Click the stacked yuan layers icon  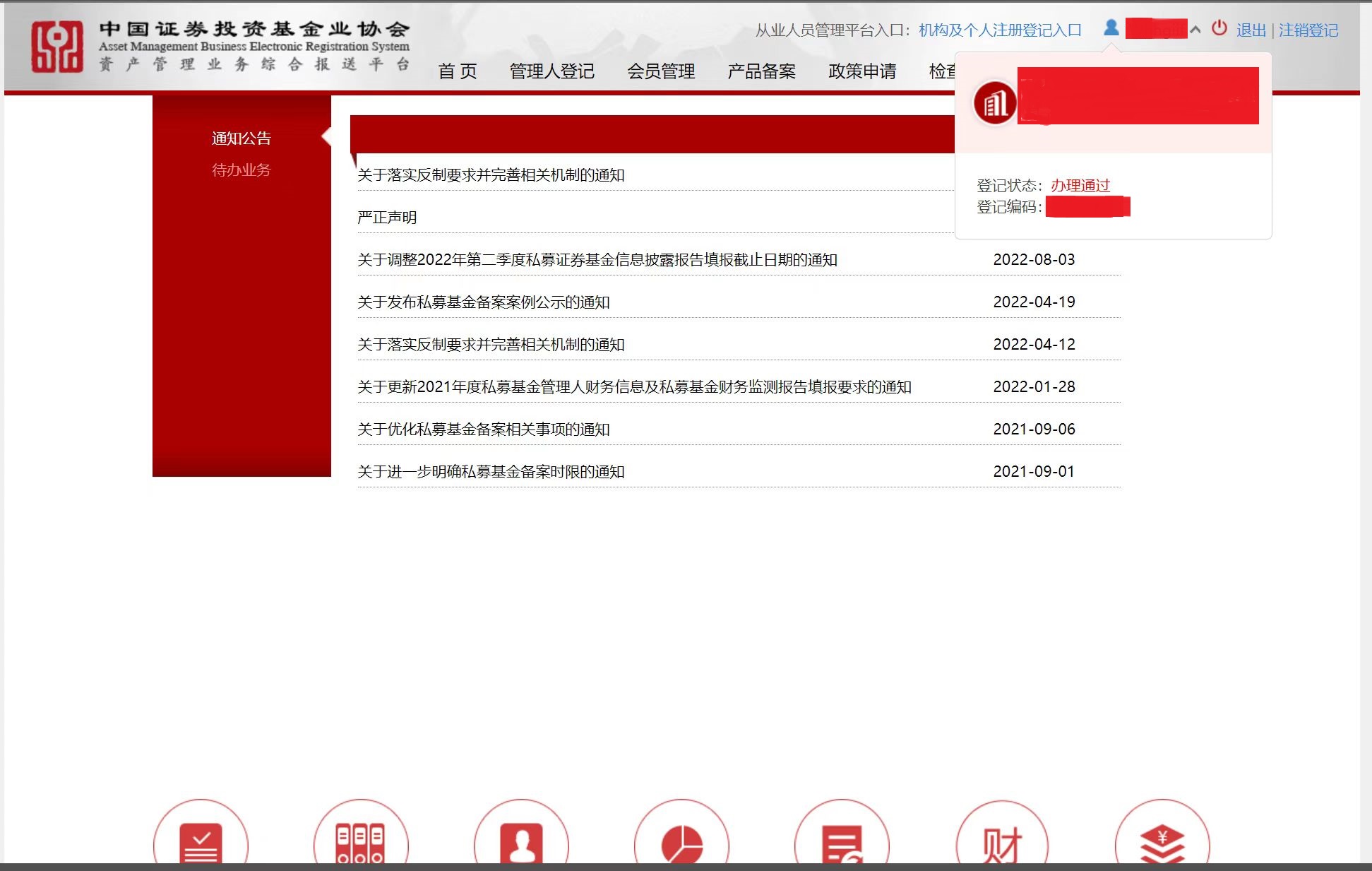click(x=1162, y=841)
